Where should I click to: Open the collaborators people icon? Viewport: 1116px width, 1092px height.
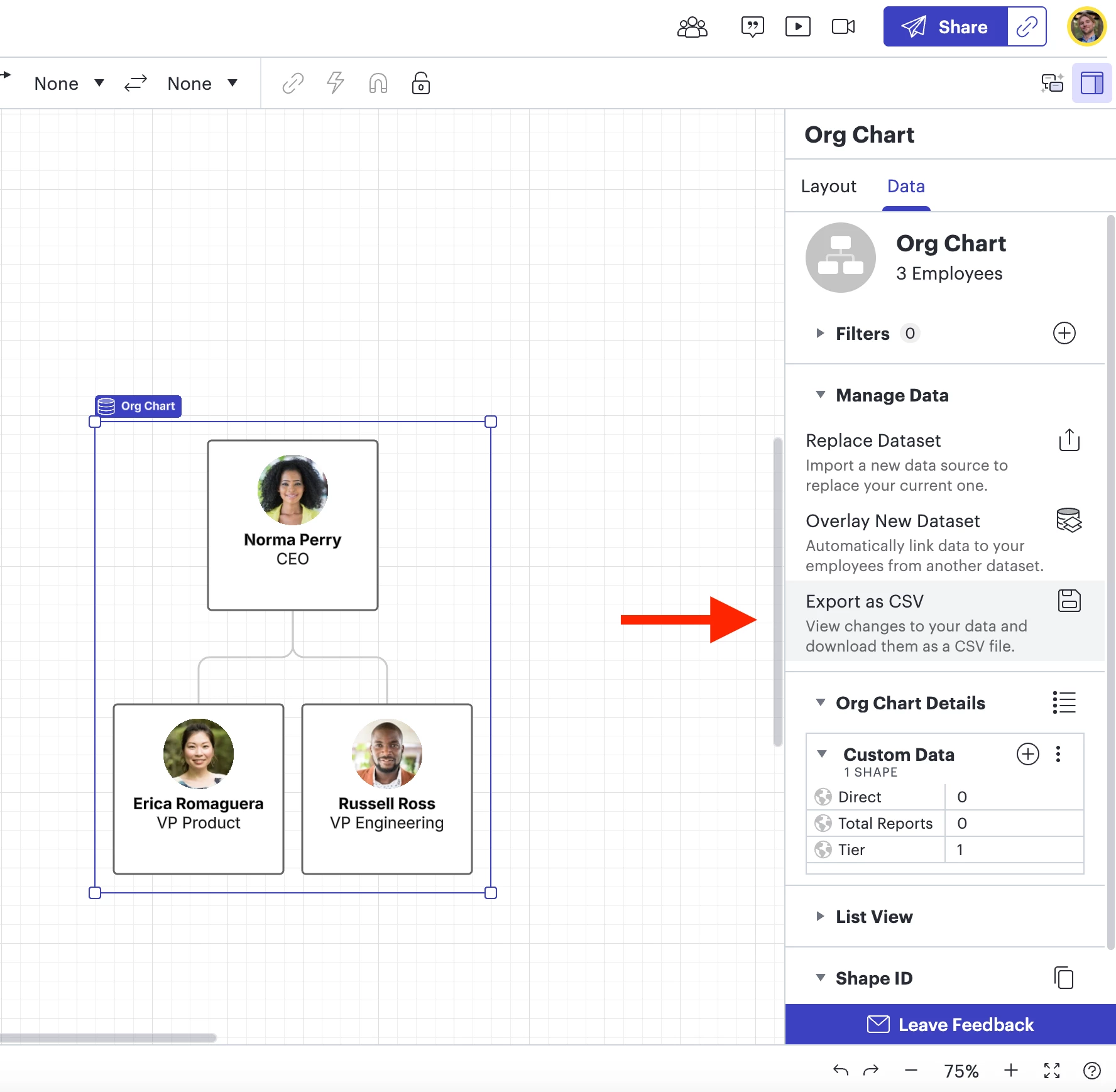point(692,27)
